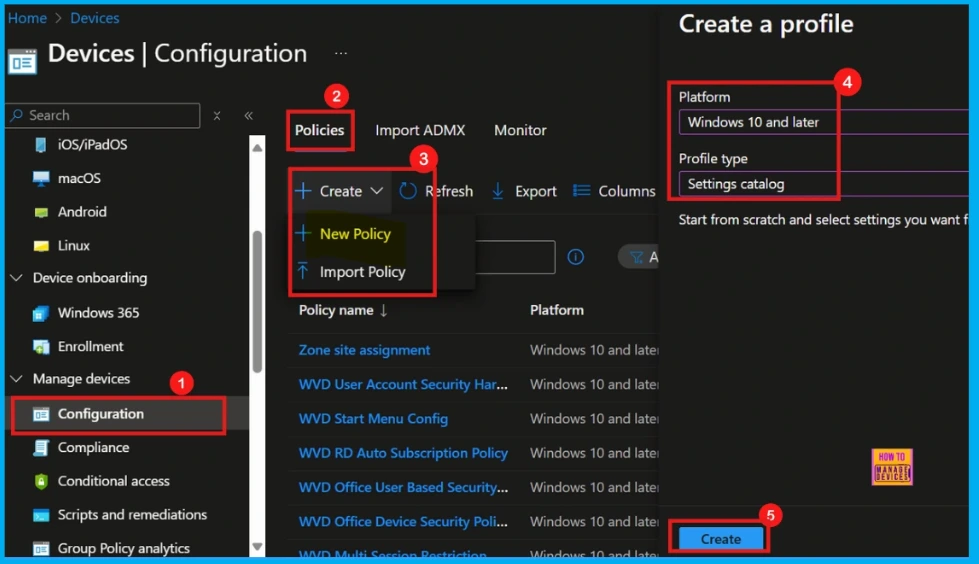Click the info icon beside search box
The image size is (979, 564).
pos(576,257)
